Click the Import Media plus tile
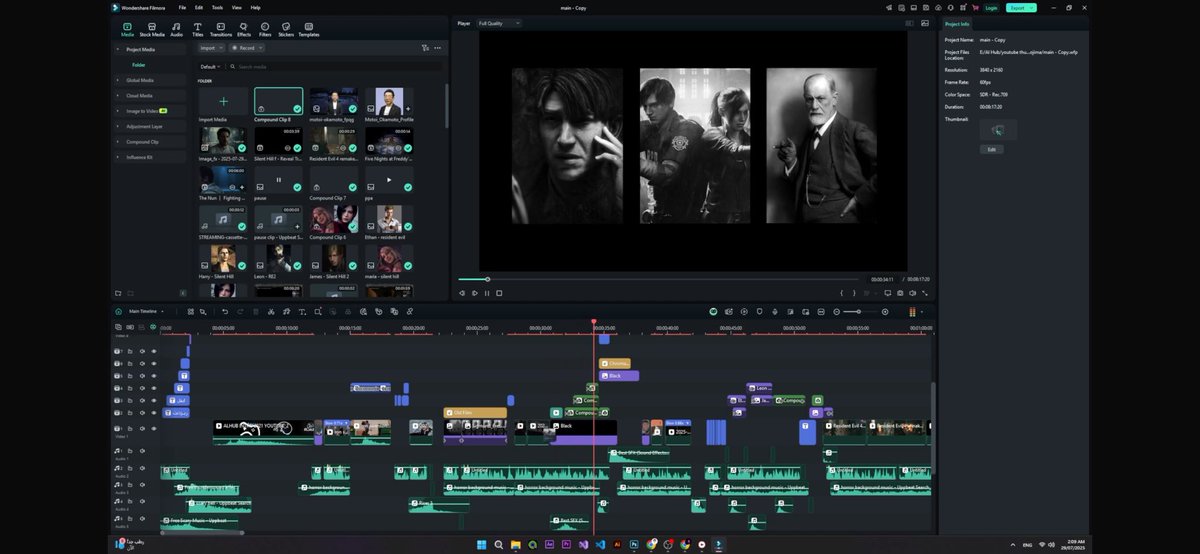Screen dimensions: 1200x554 coord(223,102)
